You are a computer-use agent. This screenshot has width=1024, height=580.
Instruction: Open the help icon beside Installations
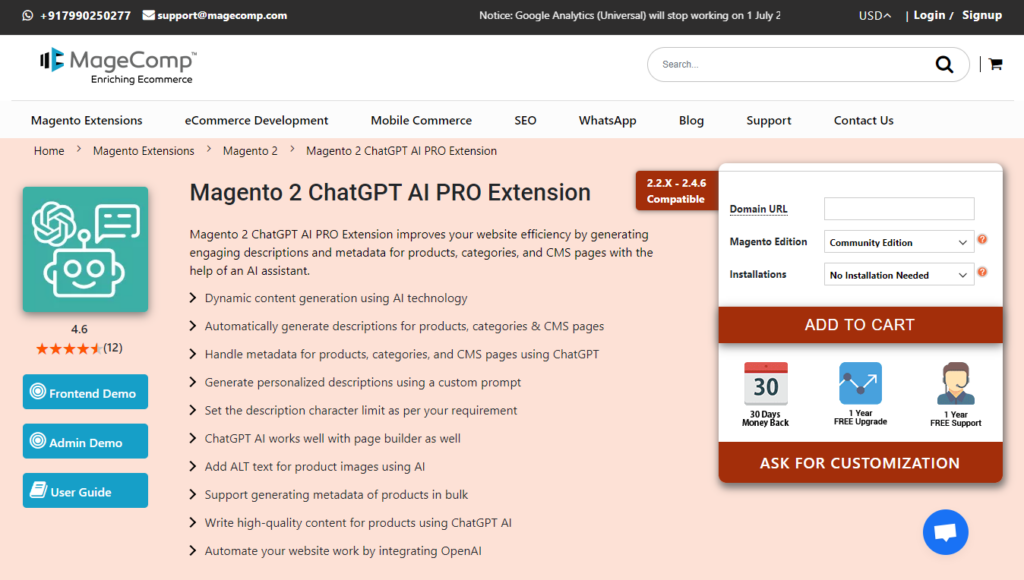983,271
